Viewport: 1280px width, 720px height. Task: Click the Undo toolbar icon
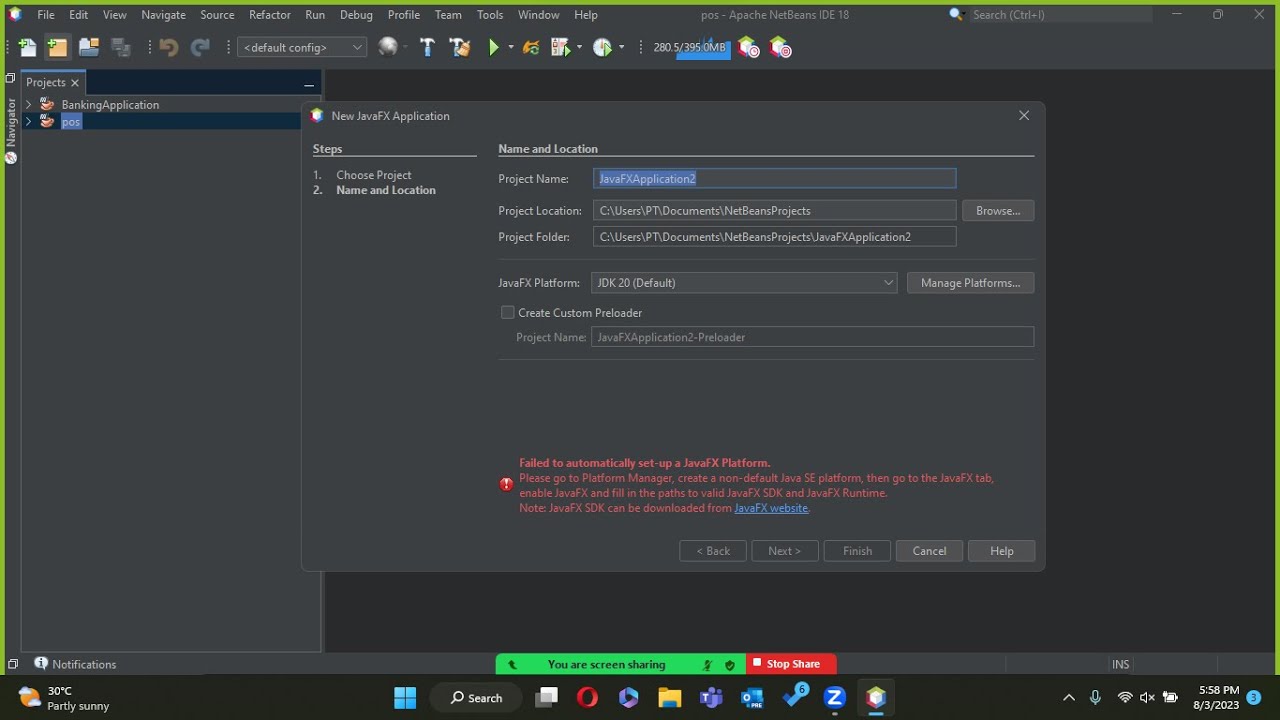point(168,47)
